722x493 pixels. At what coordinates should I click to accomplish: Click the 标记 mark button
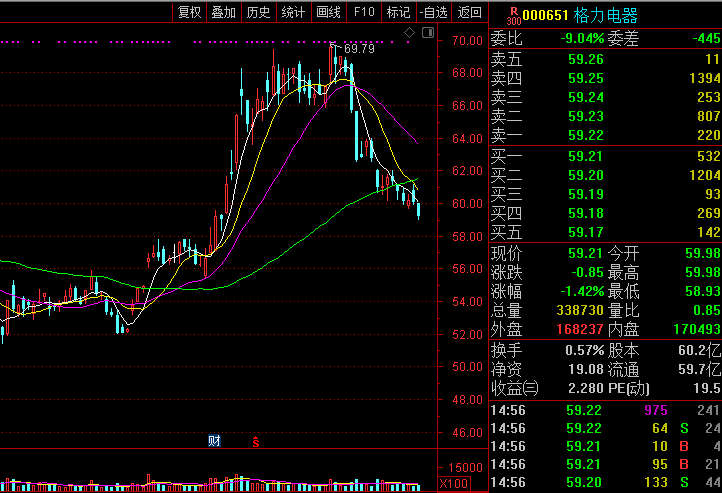(399, 12)
